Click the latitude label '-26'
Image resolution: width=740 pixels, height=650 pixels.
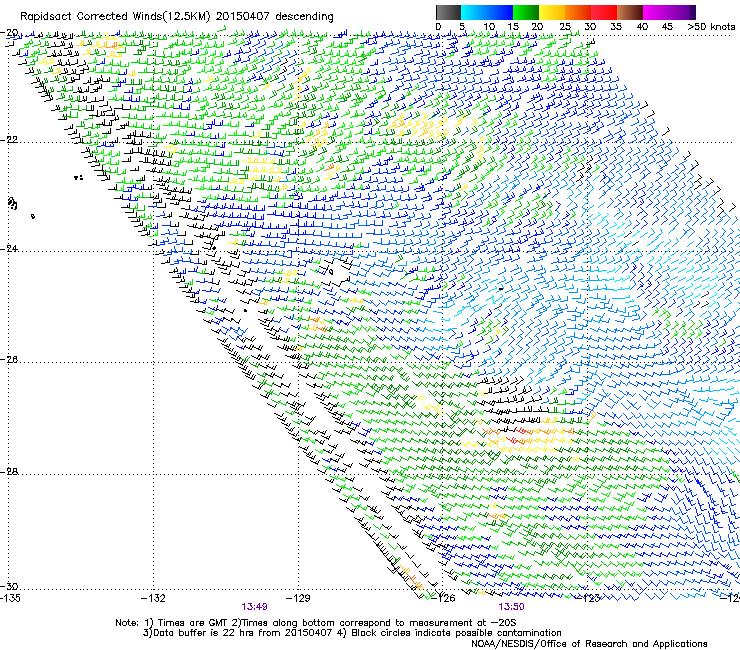[x=10, y=360]
